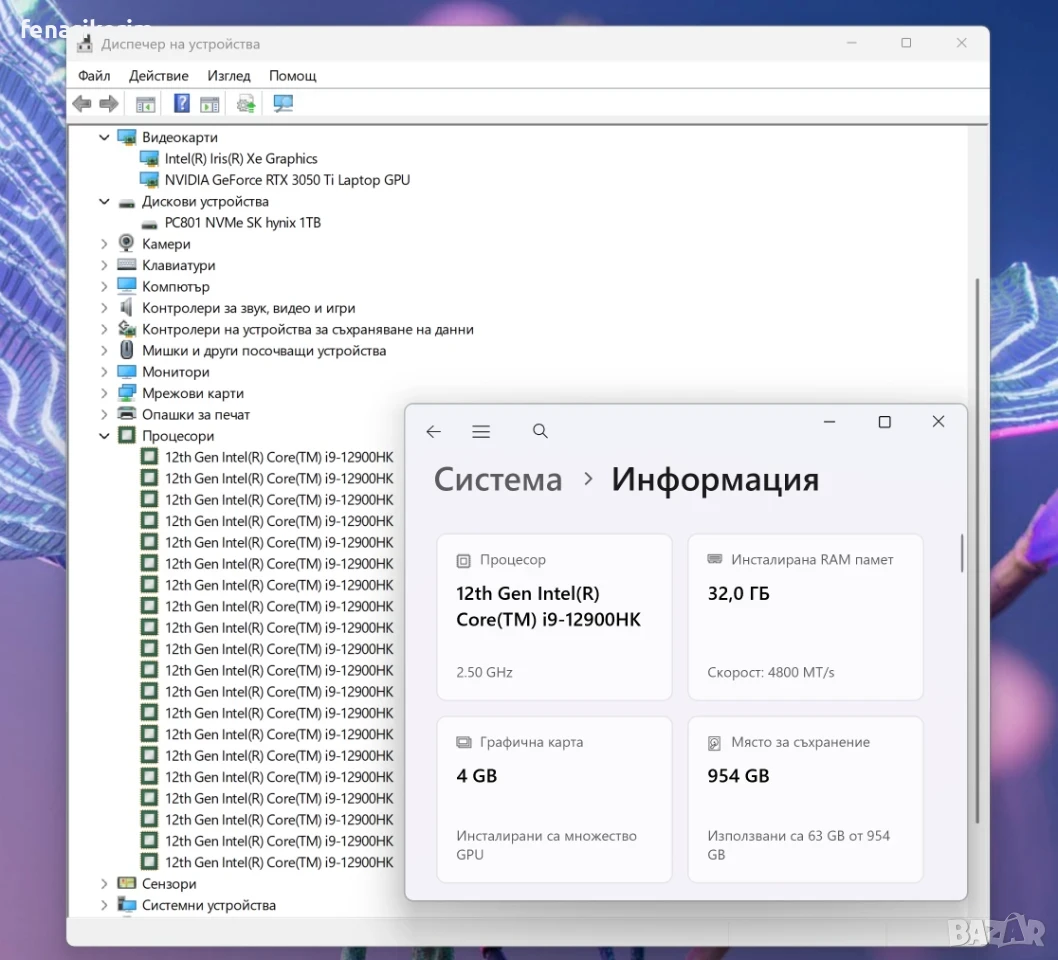Expand Мишки и други посочващи устройства
The image size is (1058, 960).
pyautogui.click(x=104, y=351)
